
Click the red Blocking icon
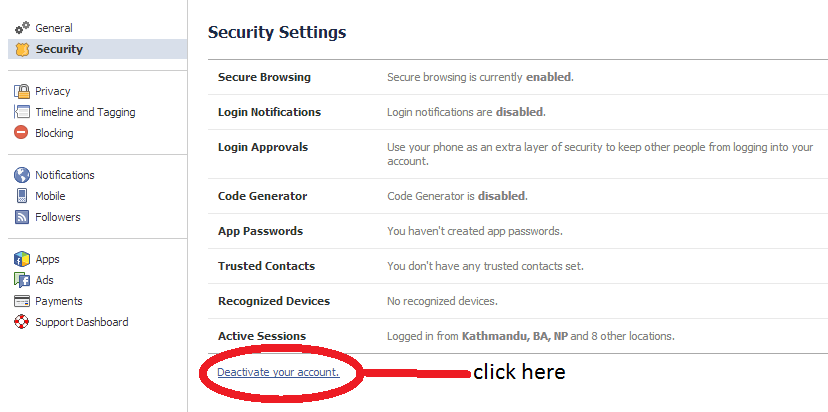coord(22,133)
